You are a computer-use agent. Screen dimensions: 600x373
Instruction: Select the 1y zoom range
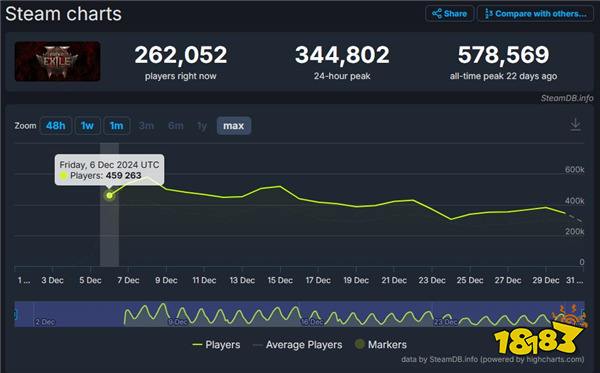(202, 125)
